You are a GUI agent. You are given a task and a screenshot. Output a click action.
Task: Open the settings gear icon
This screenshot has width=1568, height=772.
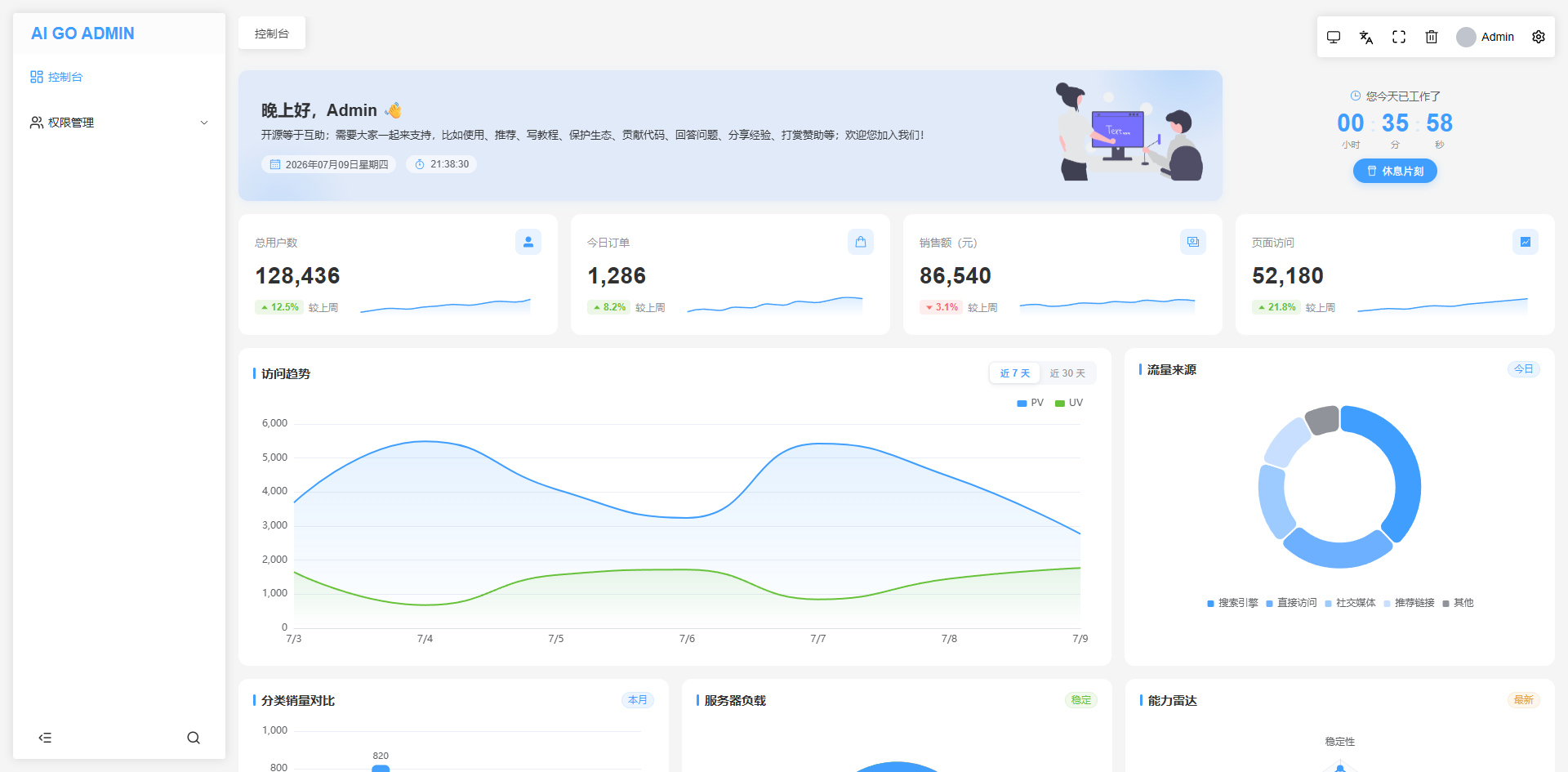point(1539,37)
